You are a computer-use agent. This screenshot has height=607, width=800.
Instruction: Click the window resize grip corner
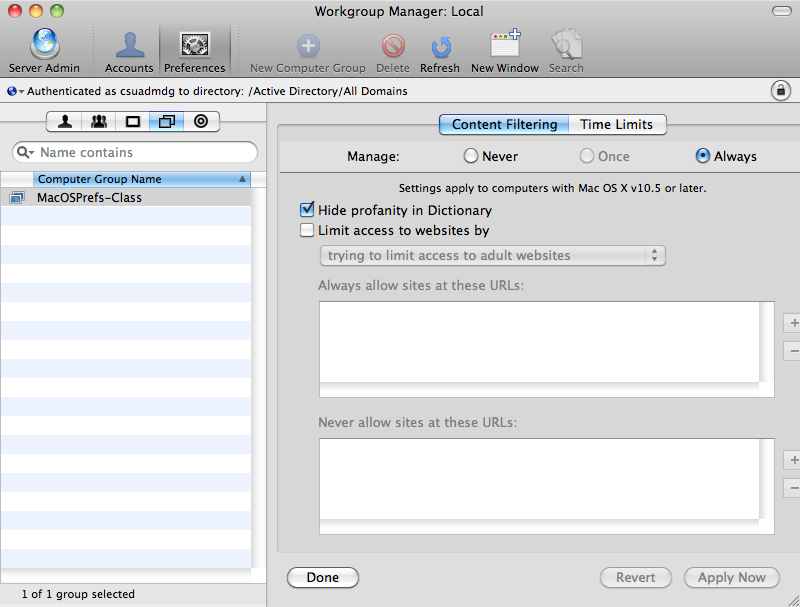tap(793, 600)
